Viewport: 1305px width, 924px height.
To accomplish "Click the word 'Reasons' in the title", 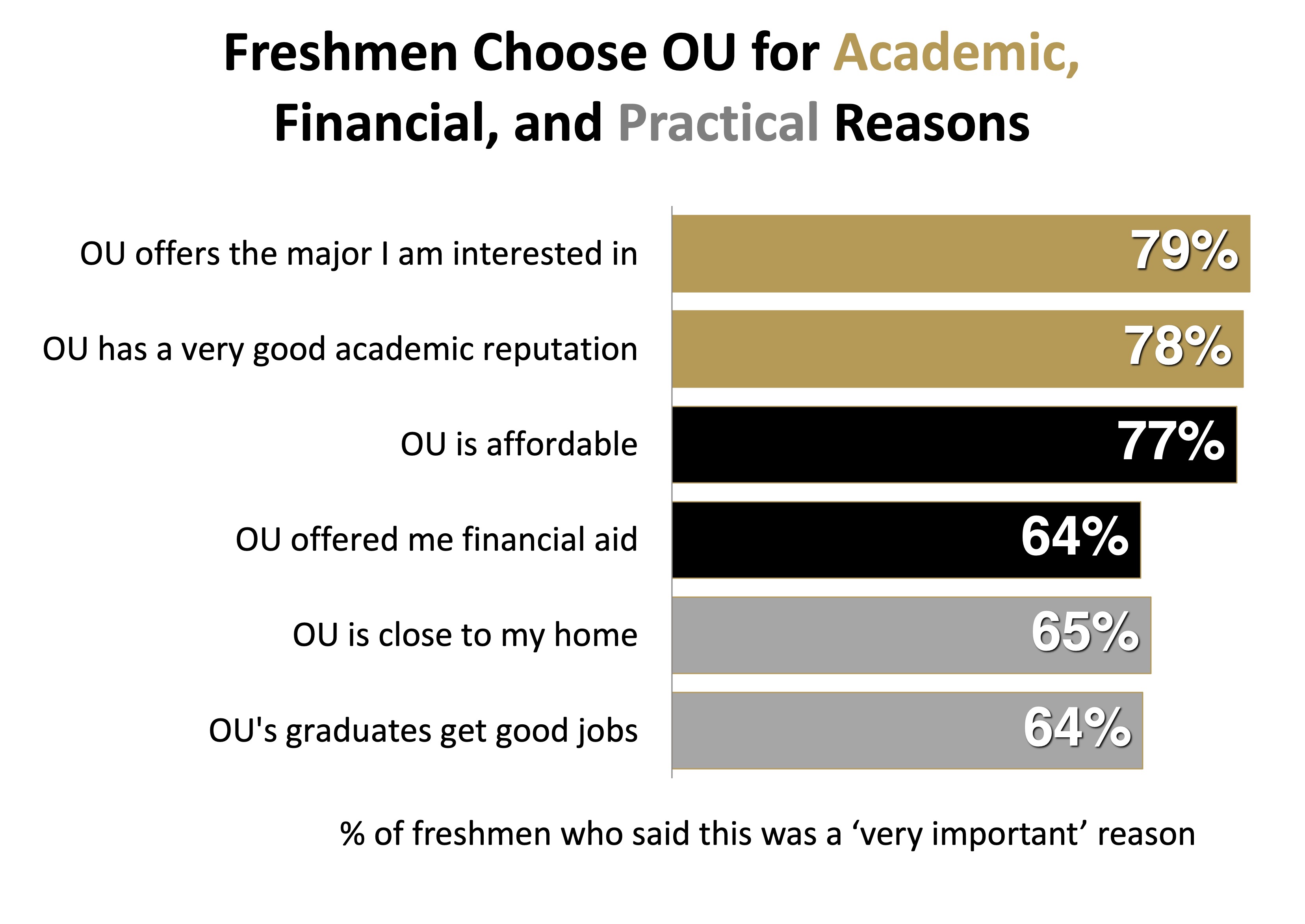I will click(932, 123).
